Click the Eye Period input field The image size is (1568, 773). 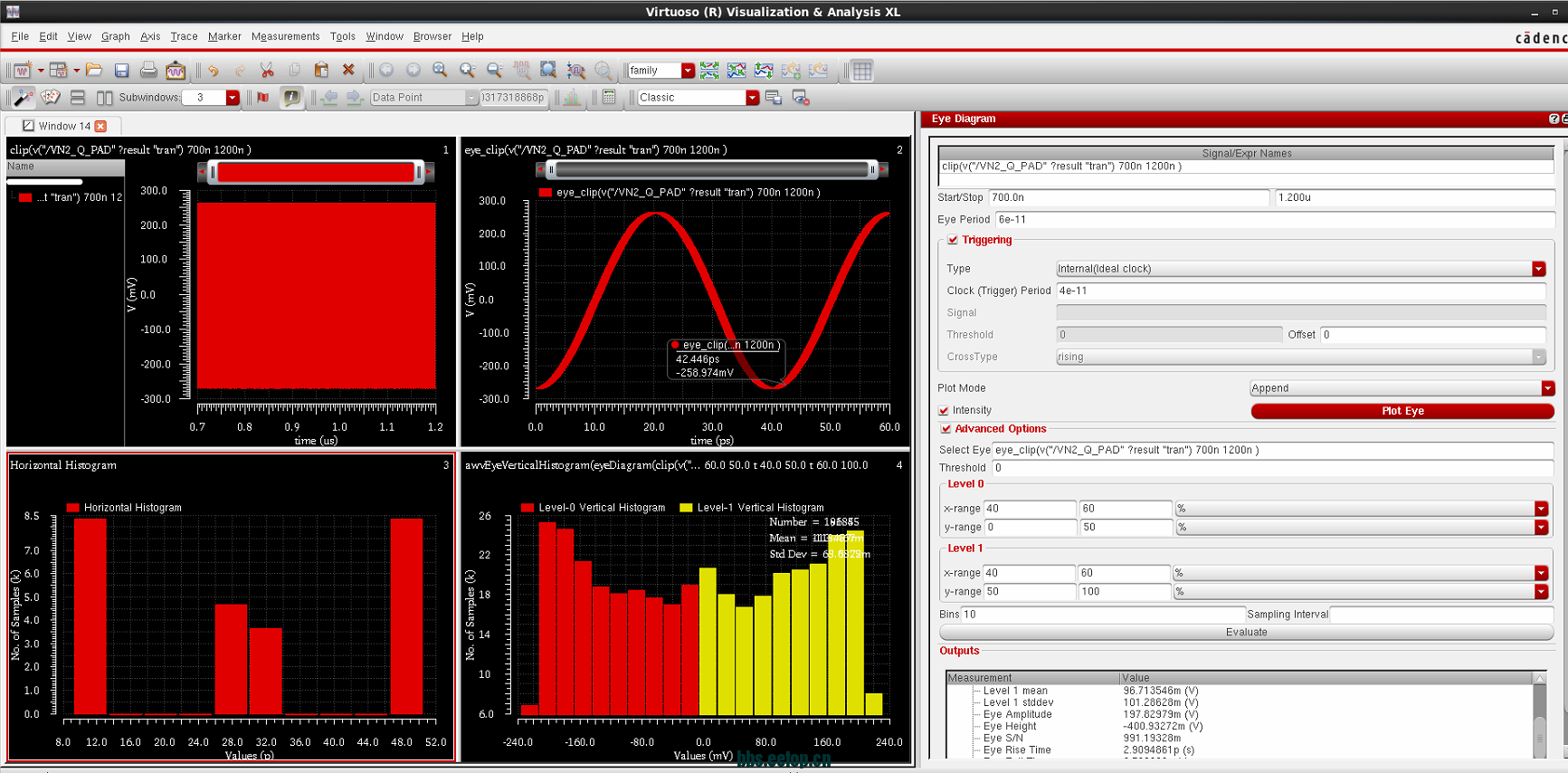pyautogui.click(x=1275, y=219)
